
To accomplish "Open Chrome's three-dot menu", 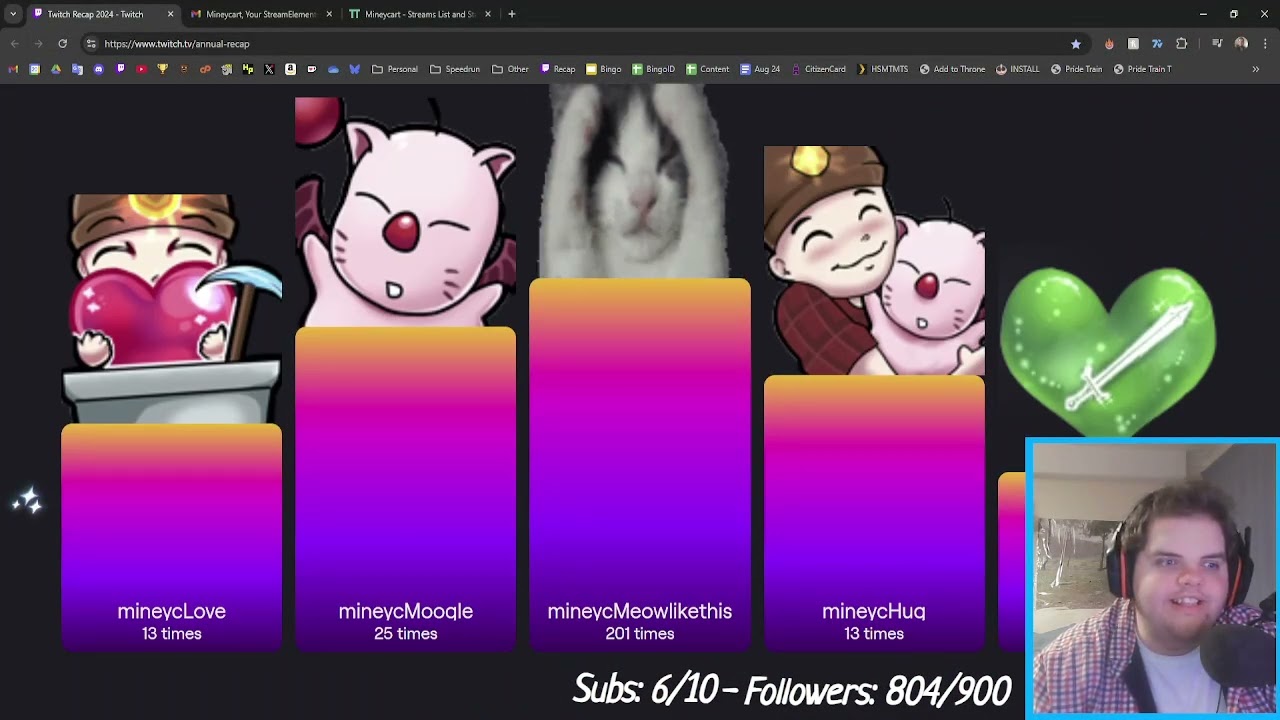I will [1265, 44].
